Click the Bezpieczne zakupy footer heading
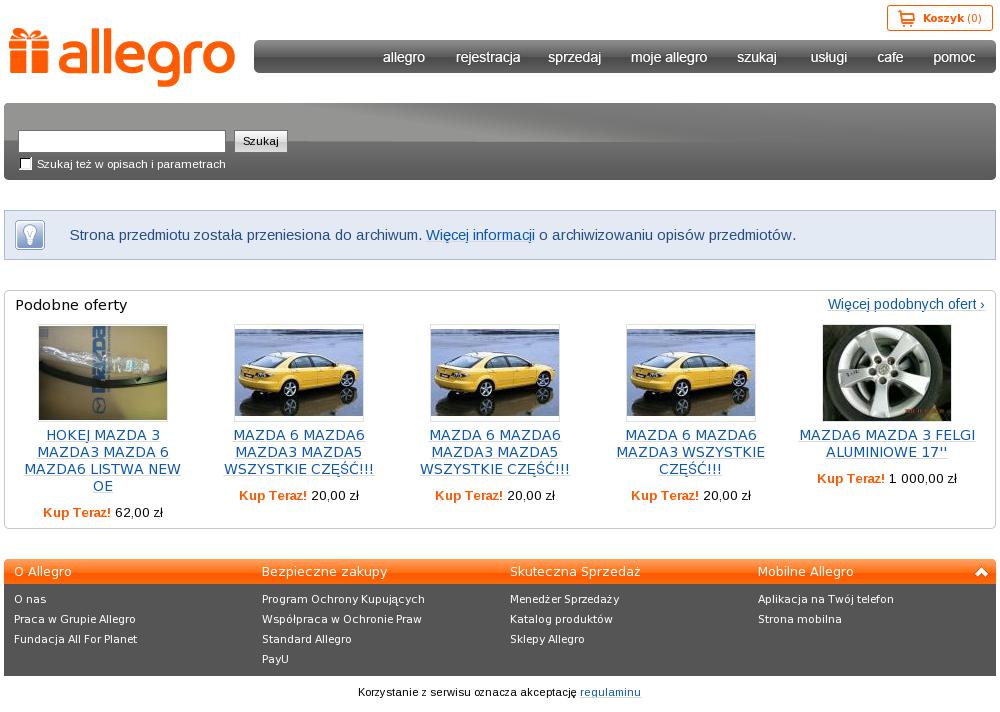The width and height of the screenshot is (1000, 712). pos(325,572)
